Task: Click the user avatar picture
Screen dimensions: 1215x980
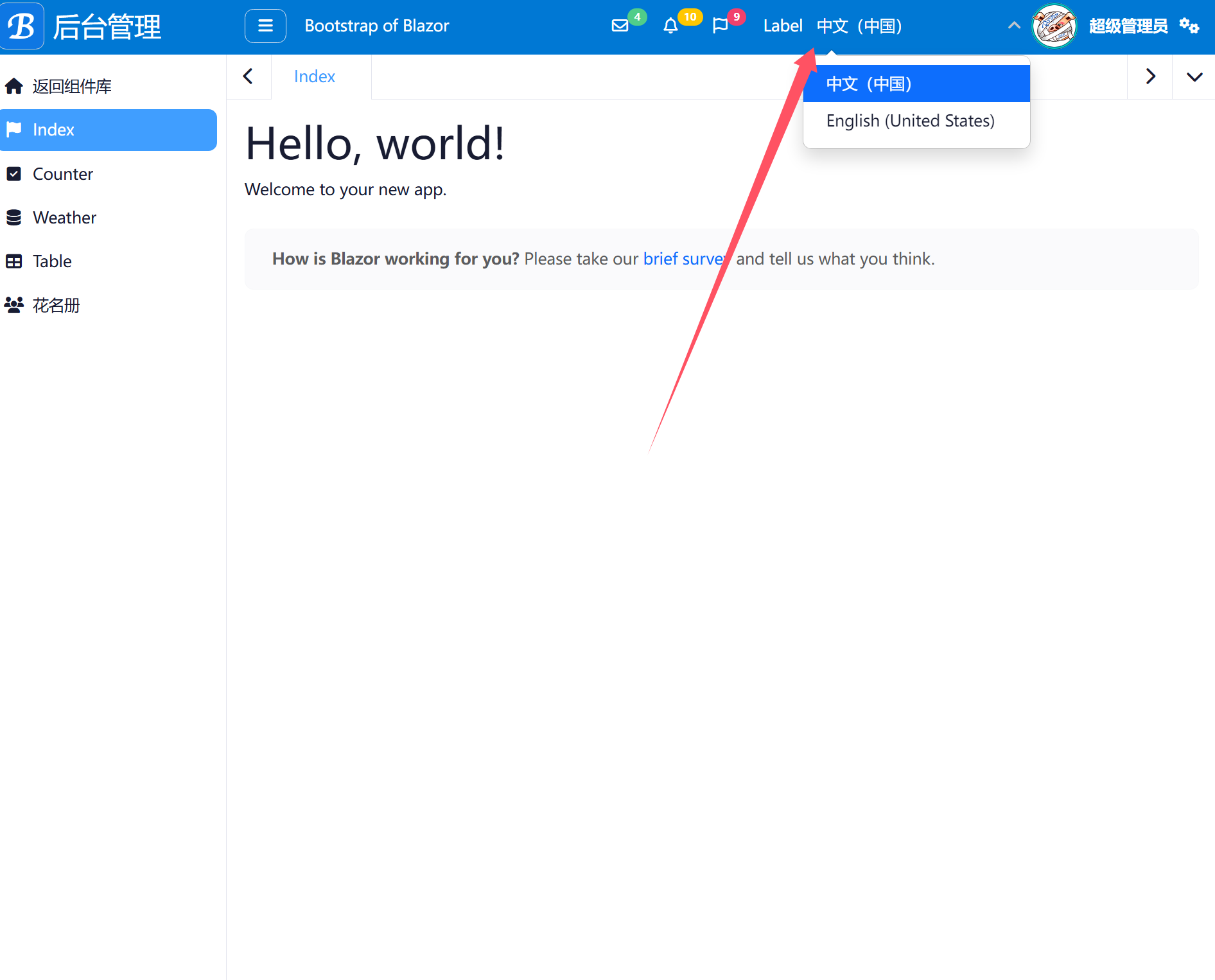Action: (x=1054, y=26)
